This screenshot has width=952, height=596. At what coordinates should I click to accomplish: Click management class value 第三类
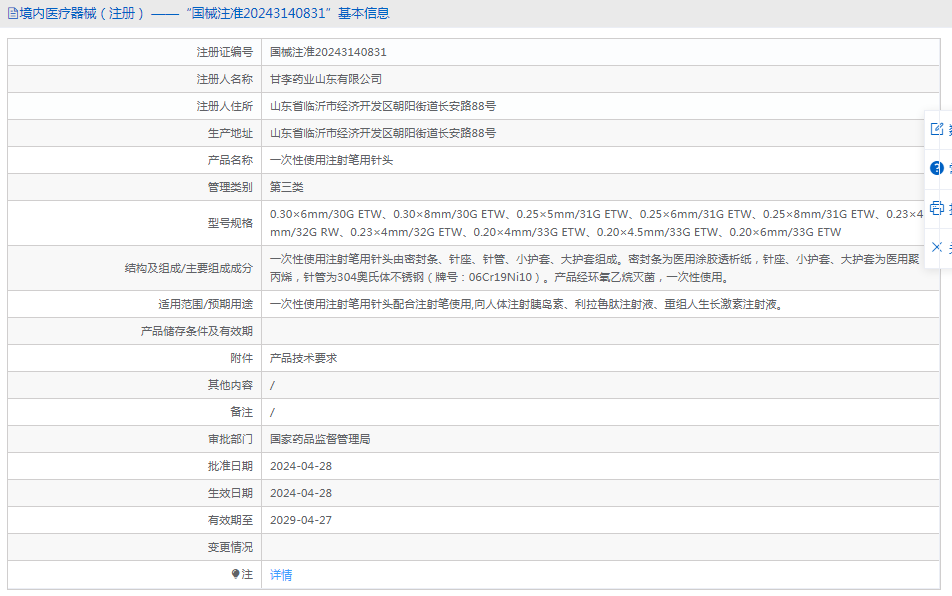pyautogui.click(x=287, y=187)
